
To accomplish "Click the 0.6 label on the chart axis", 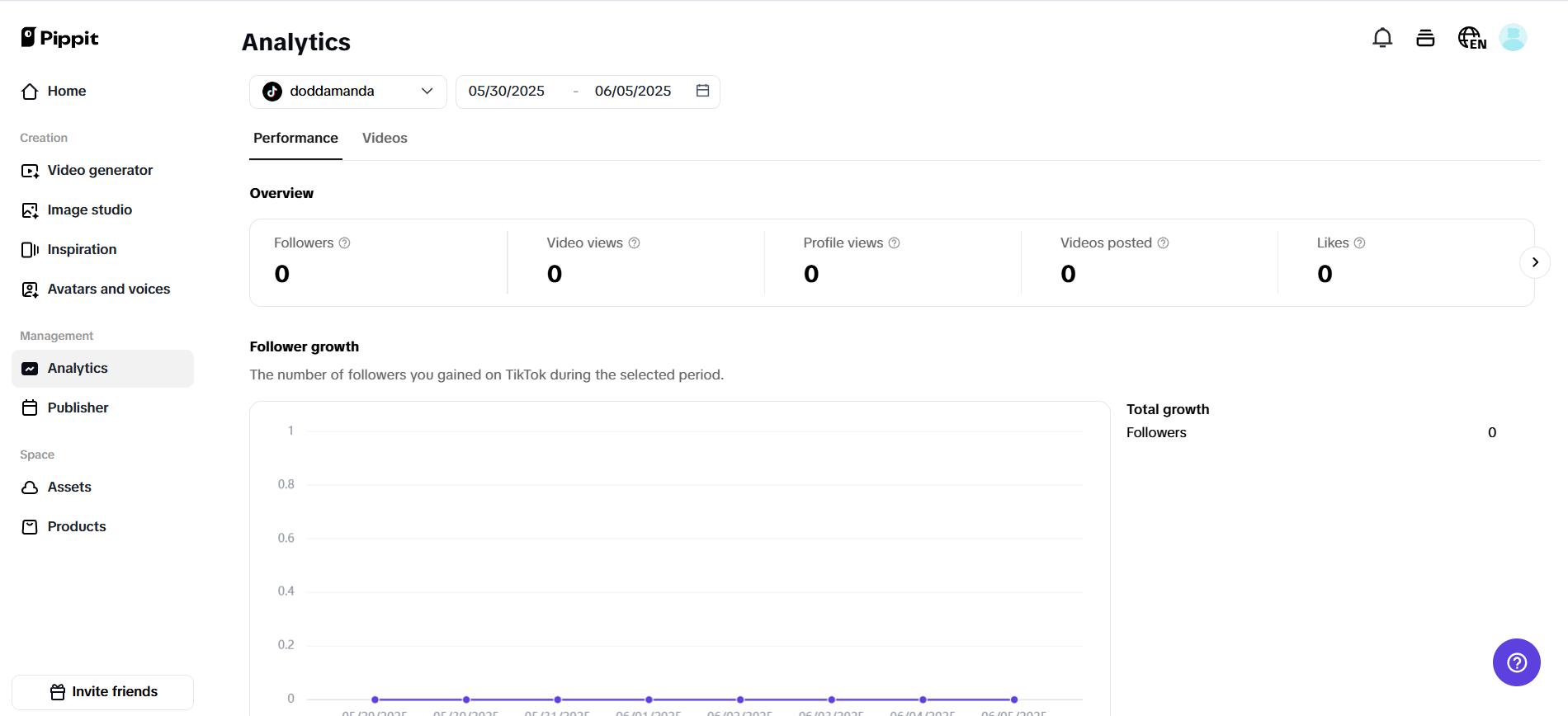I will pyautogui.click(x=286, y=538).
